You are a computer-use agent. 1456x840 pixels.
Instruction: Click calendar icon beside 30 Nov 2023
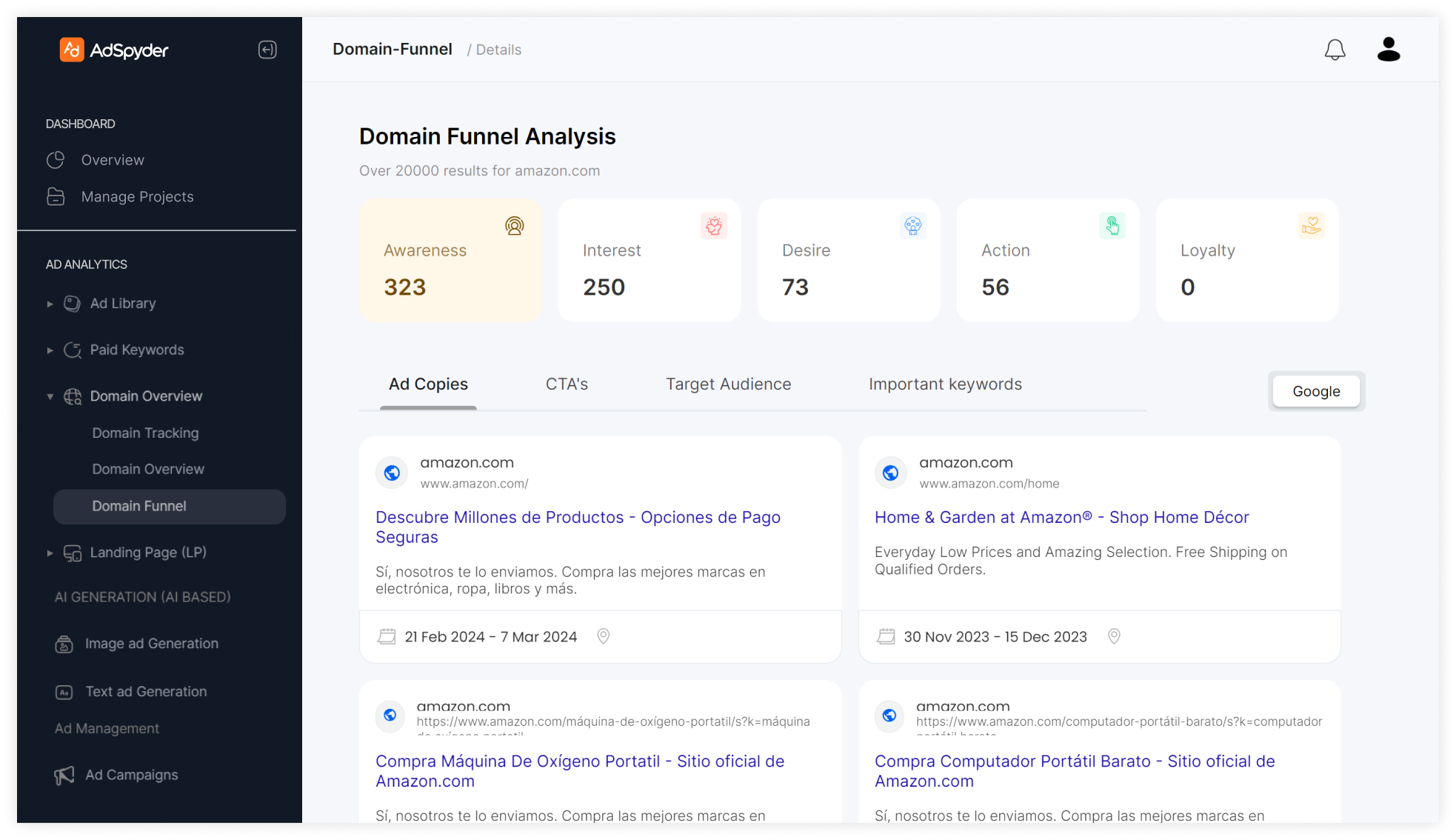click(886, 636)
